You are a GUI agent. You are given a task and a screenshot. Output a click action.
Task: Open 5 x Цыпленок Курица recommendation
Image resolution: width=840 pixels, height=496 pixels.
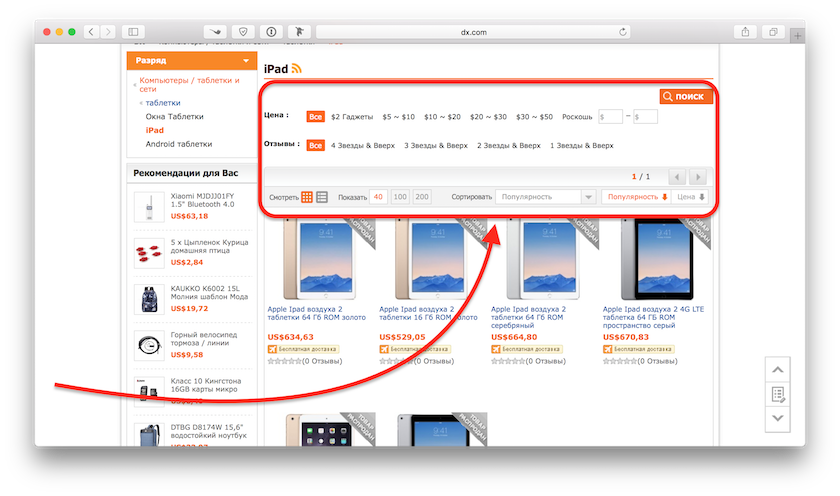209,246
